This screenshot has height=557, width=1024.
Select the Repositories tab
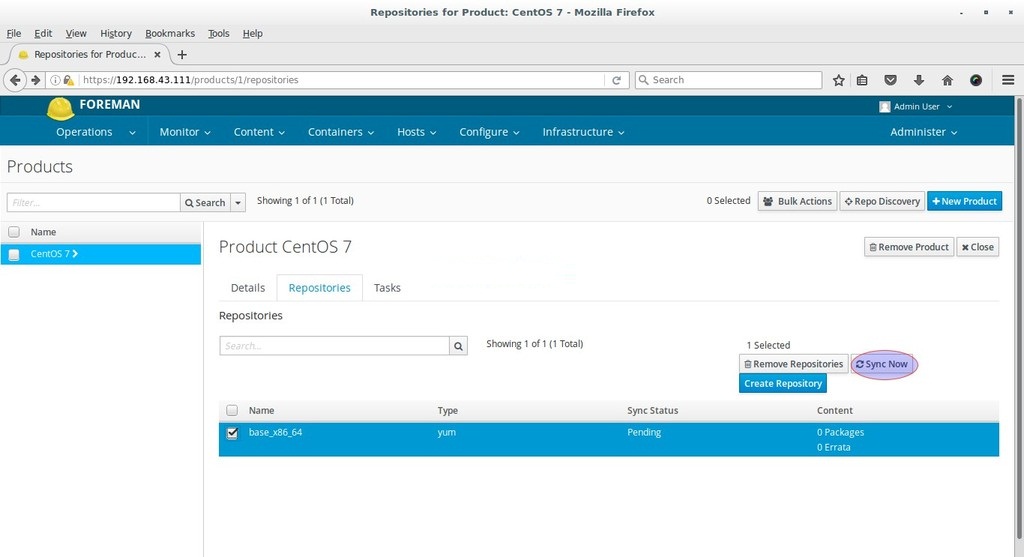[x=319, y=288]
